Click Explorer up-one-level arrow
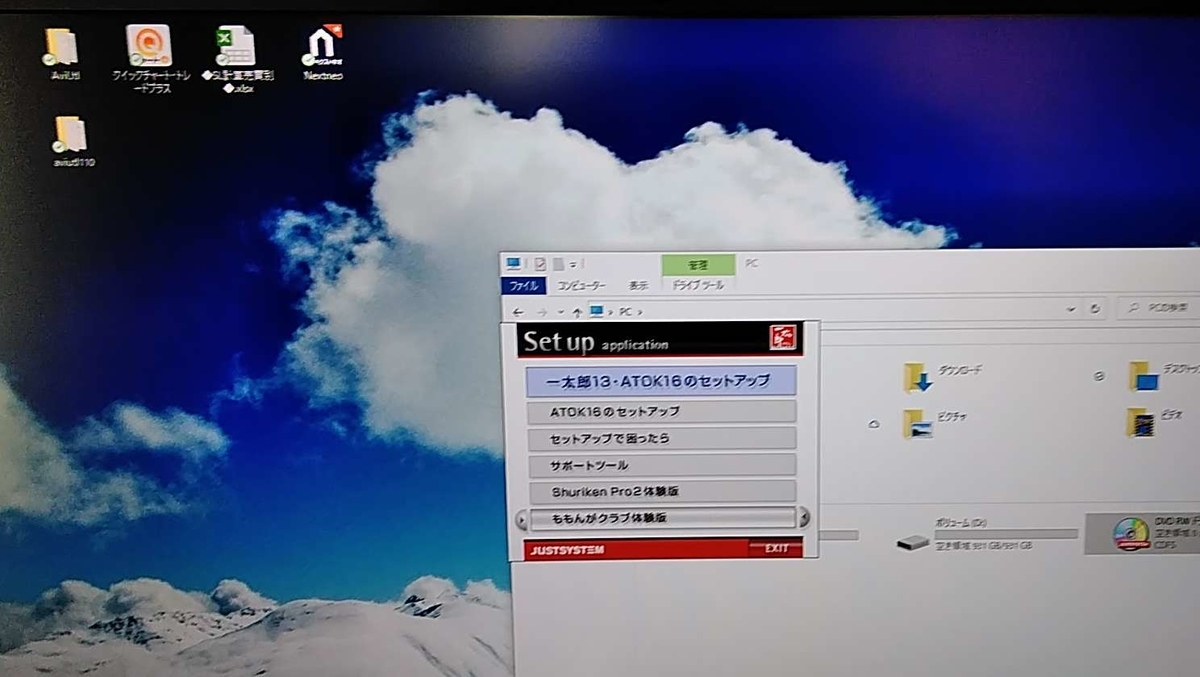 tap(577, 311)
